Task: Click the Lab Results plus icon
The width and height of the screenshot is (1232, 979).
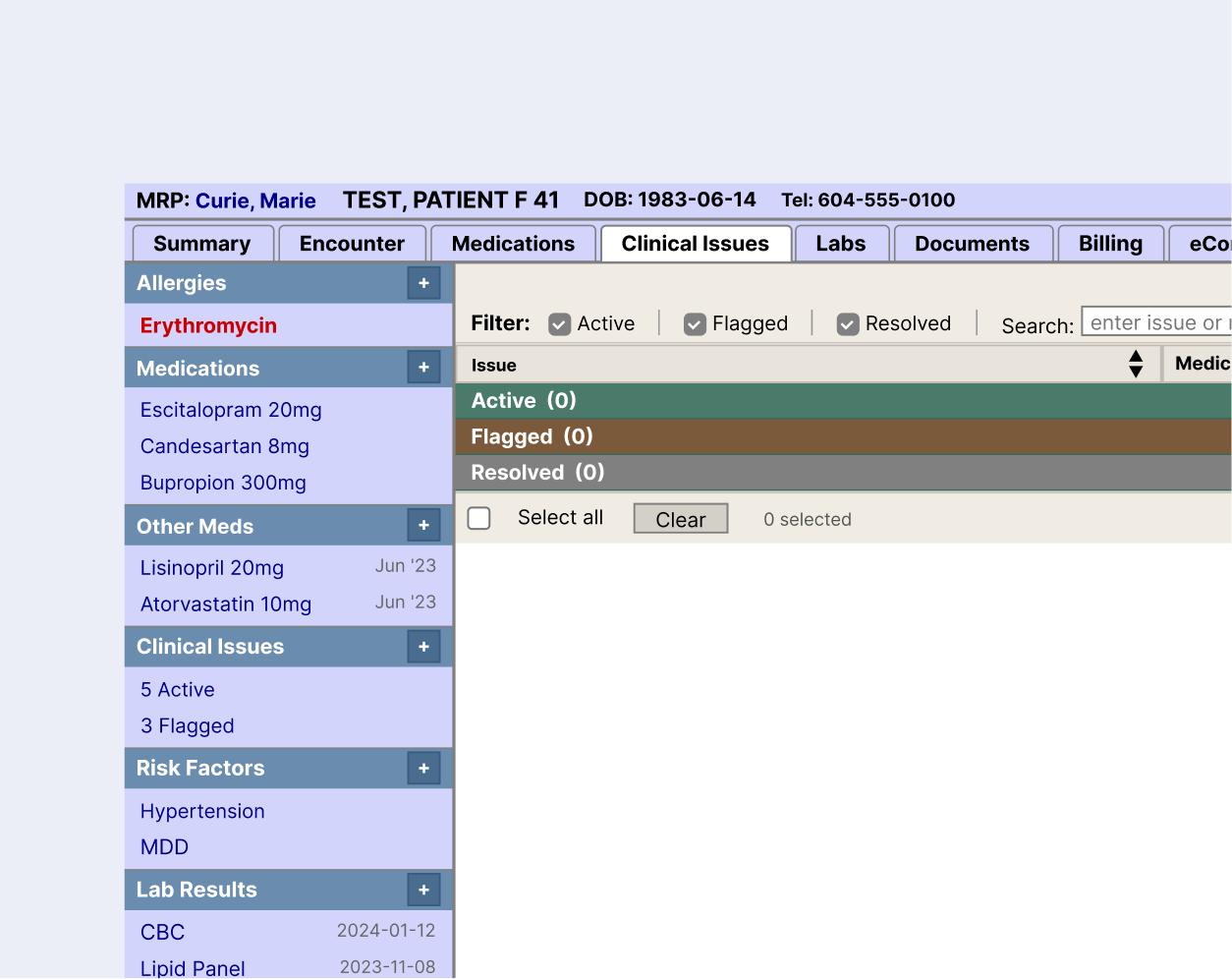Action: tap(423, 891)
